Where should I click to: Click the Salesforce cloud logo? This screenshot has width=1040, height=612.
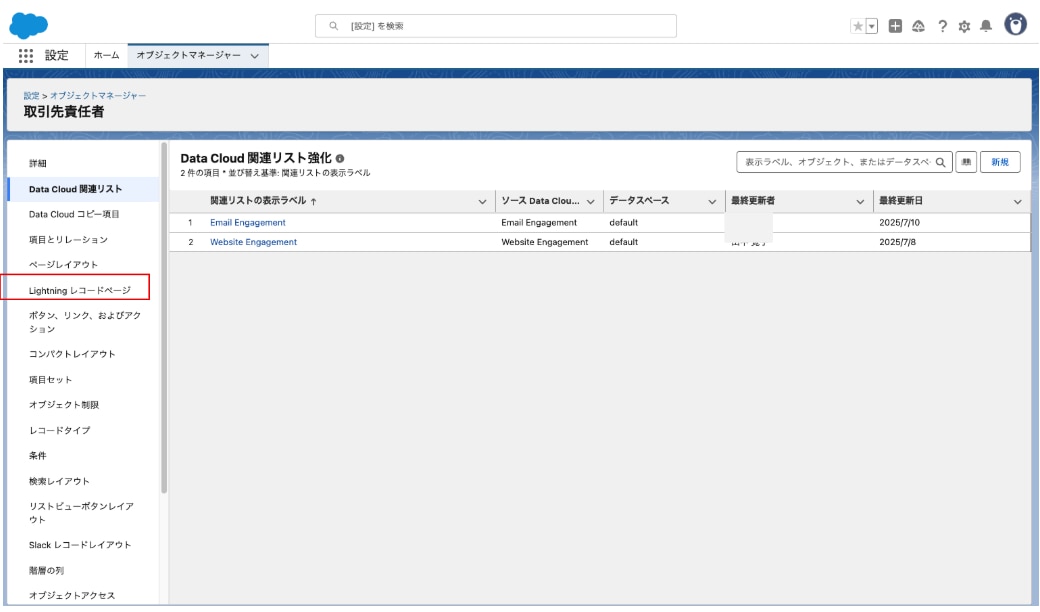tap(35, 24)
